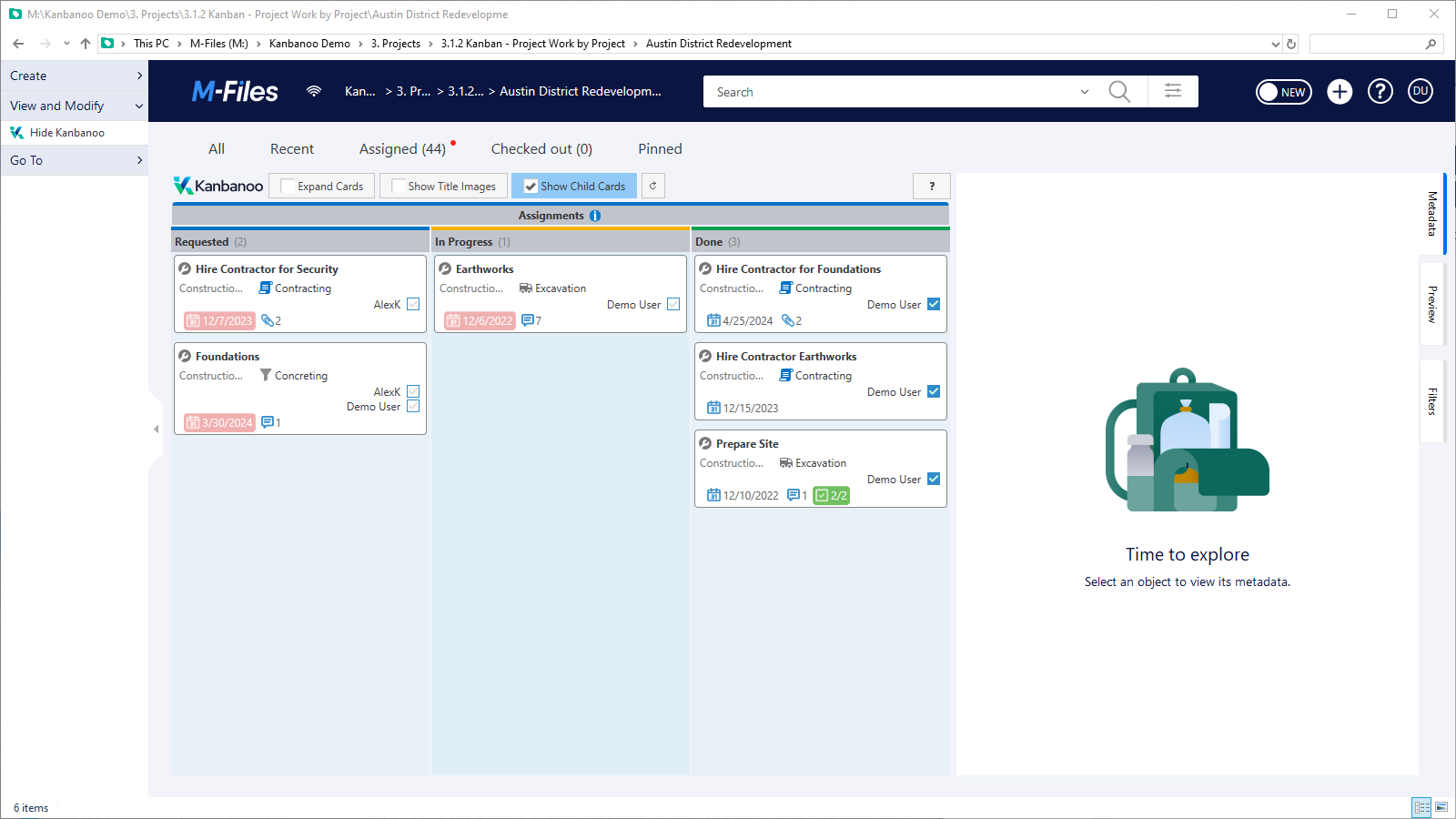
Task: Click the search magnifier icon
Action: click(1119, 92)
